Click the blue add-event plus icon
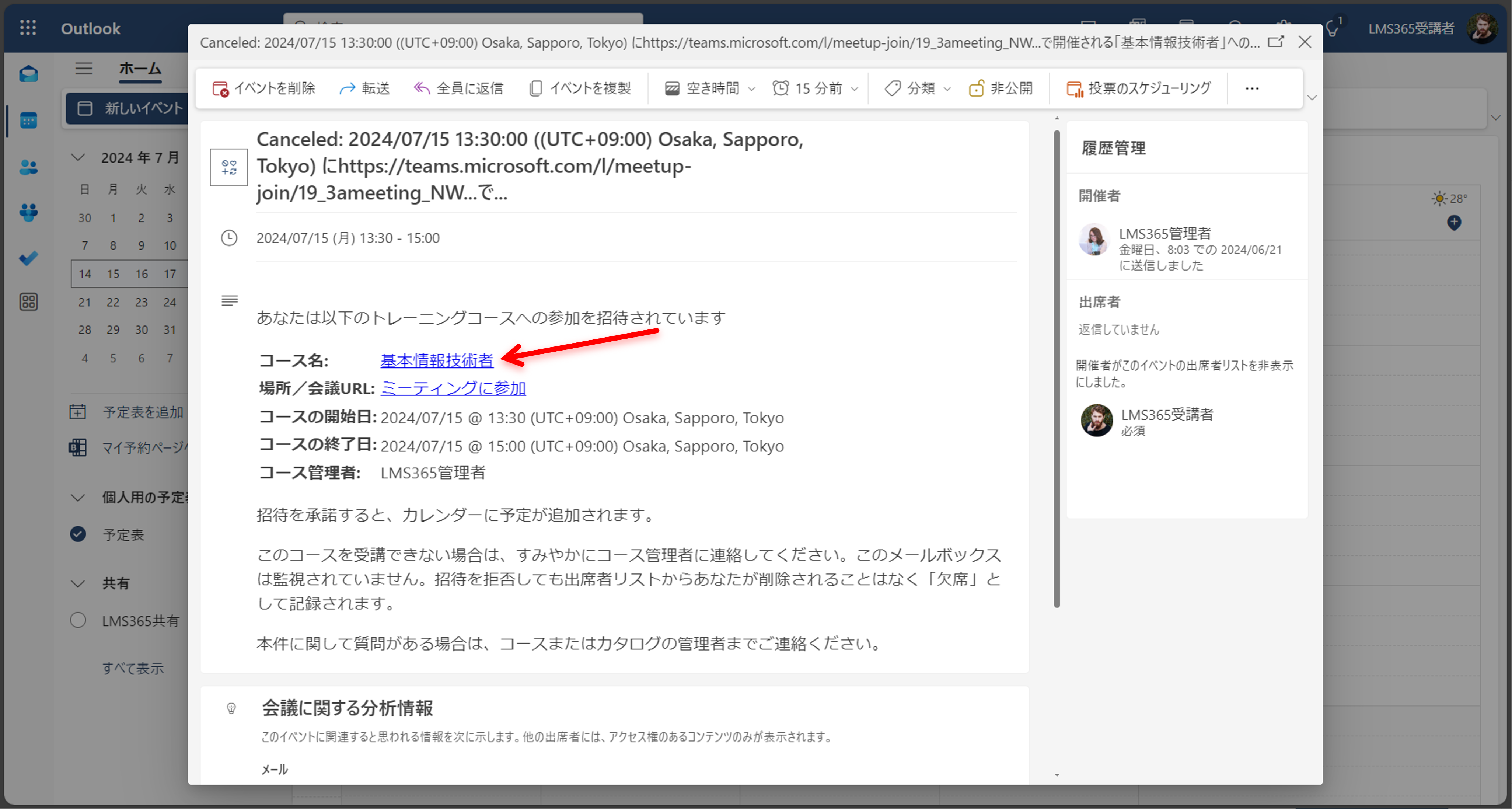 click(x=1454, y=223)
